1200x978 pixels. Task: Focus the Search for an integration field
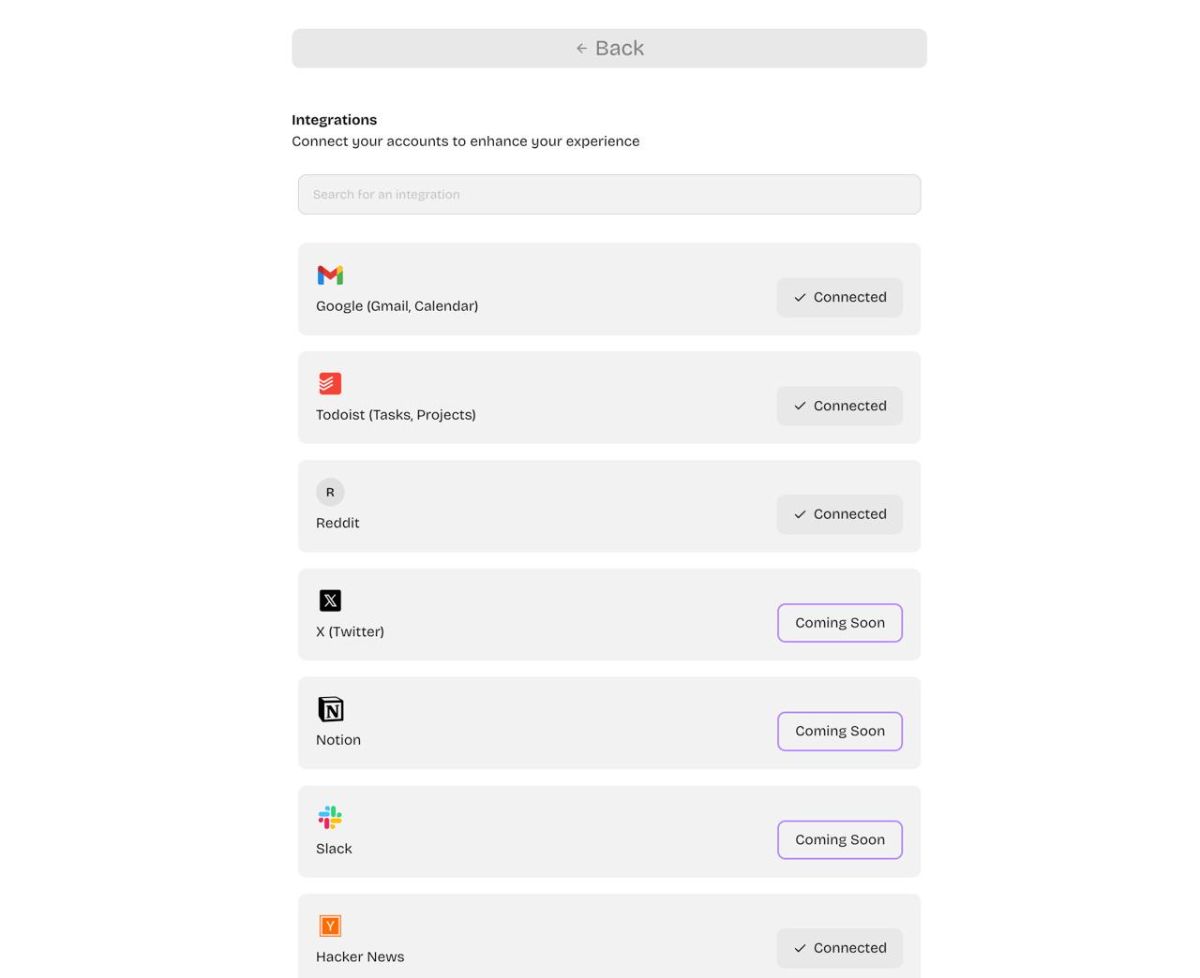pyautogui.click(x=609, y=194)
